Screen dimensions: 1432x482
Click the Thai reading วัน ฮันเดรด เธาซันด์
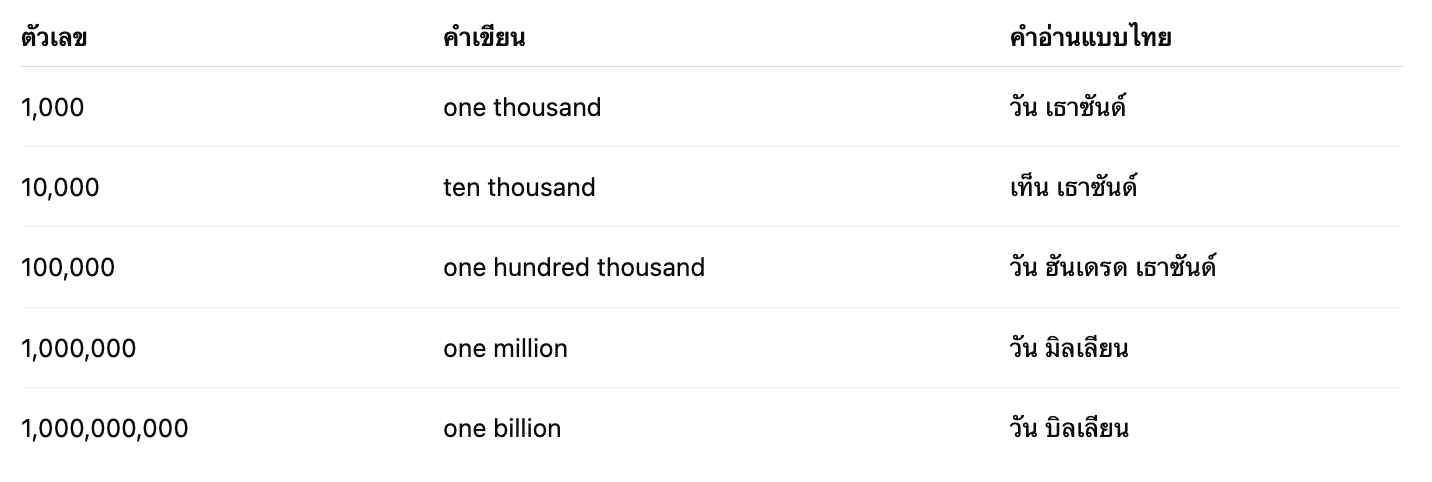(x=1113, y=266)
